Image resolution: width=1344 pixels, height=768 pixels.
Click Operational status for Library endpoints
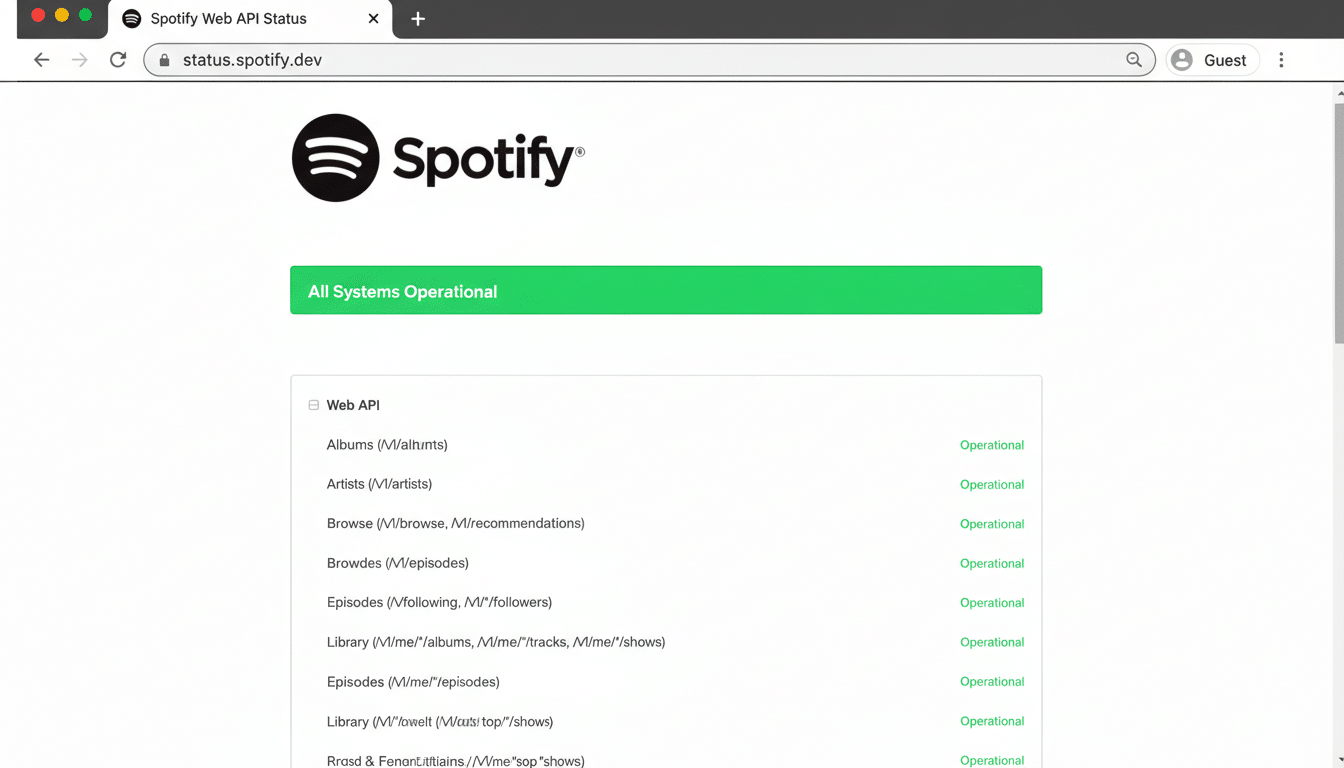[x=992, y=641]
